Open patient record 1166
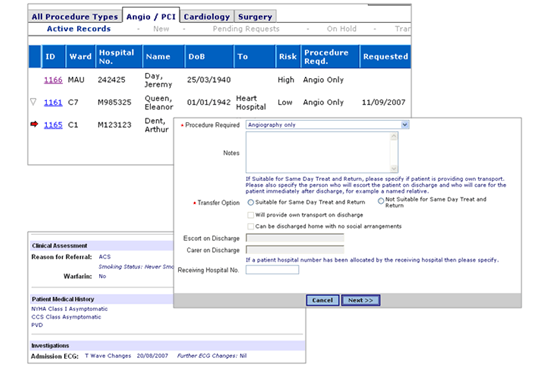The image size is (550, 367). [53, 80]
